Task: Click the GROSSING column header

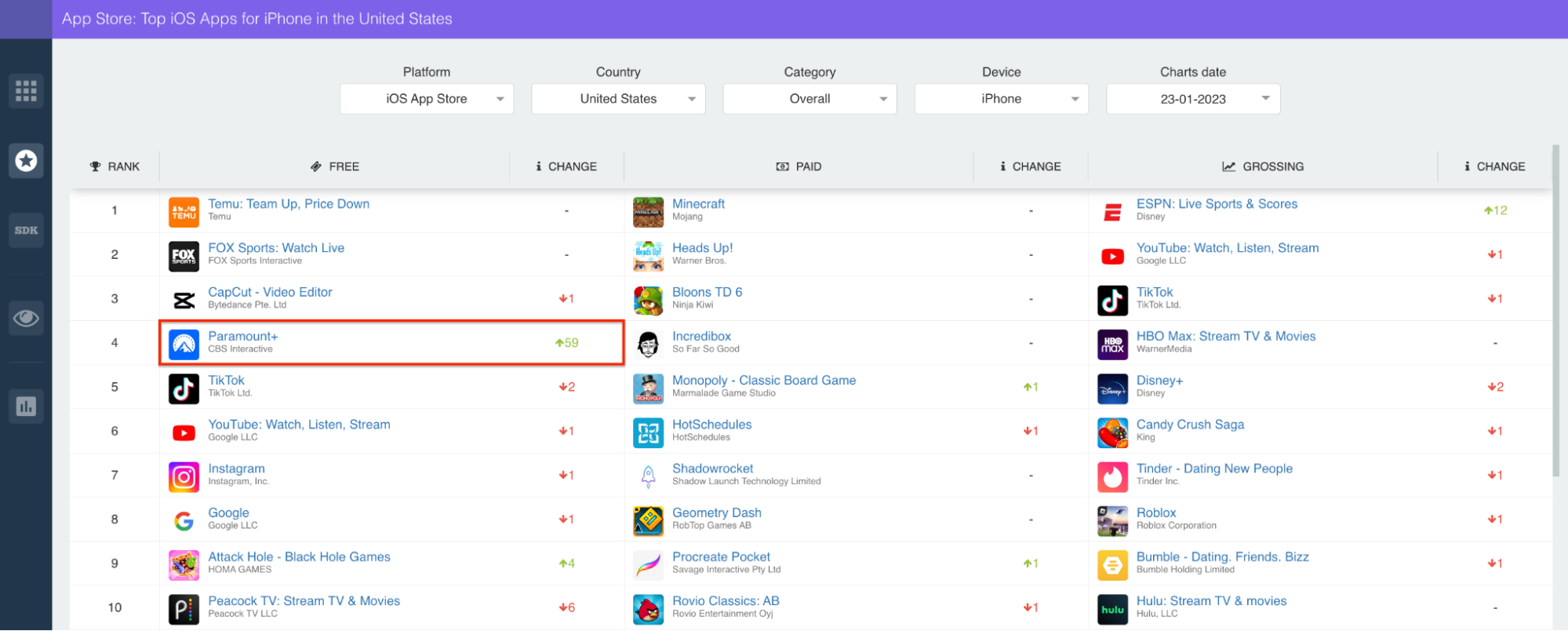Action: coord(1263,166)
